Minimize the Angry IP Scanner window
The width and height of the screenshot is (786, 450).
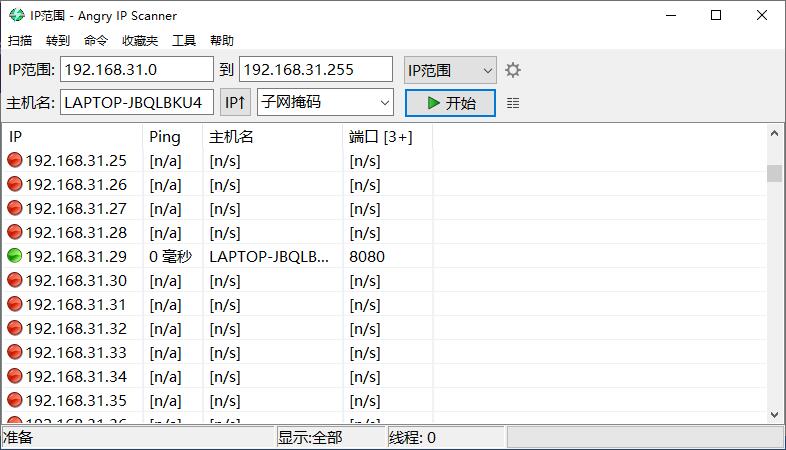point(671,16)
